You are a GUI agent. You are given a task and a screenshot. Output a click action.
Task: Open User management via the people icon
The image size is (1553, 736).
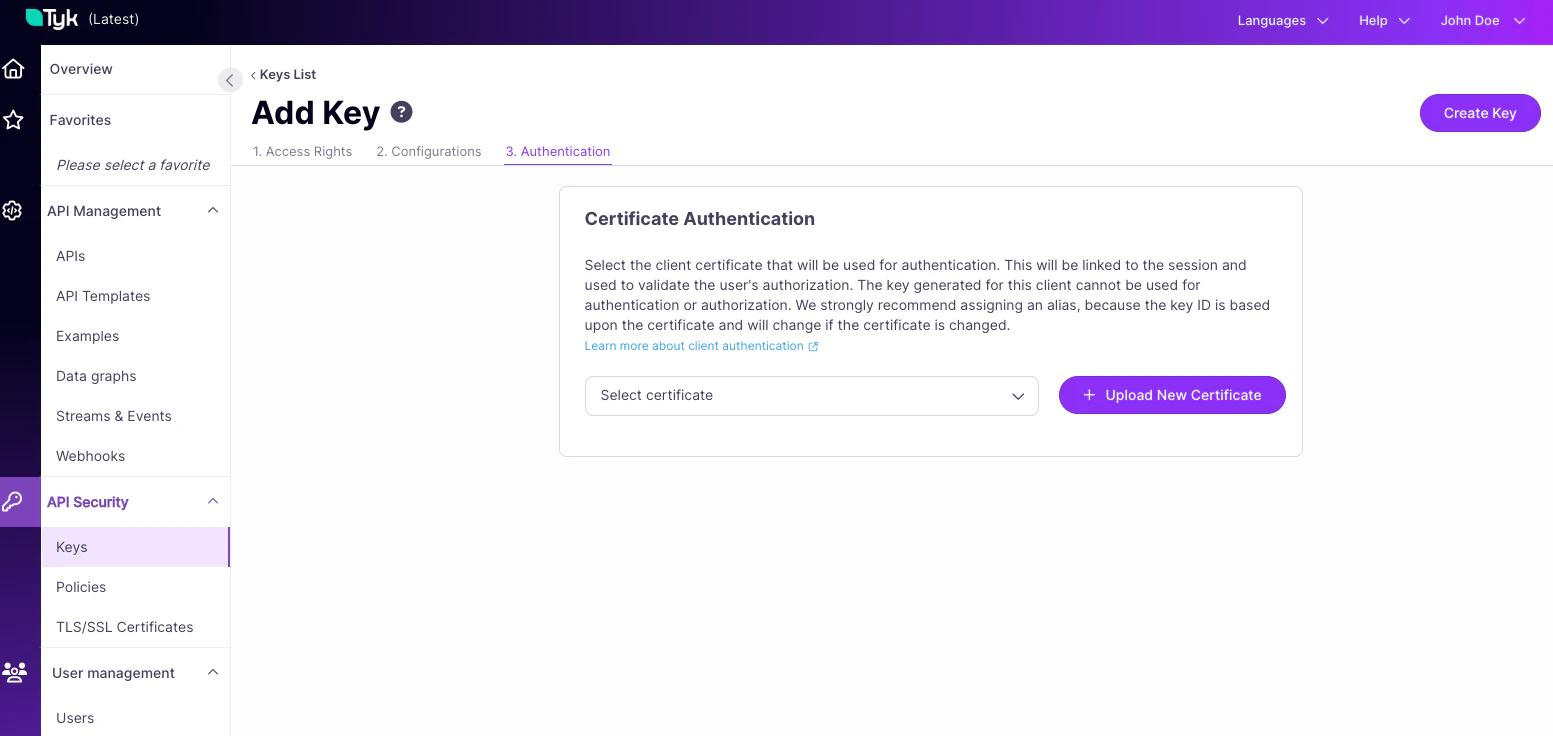pyautogui.click(x=14, y=672)
